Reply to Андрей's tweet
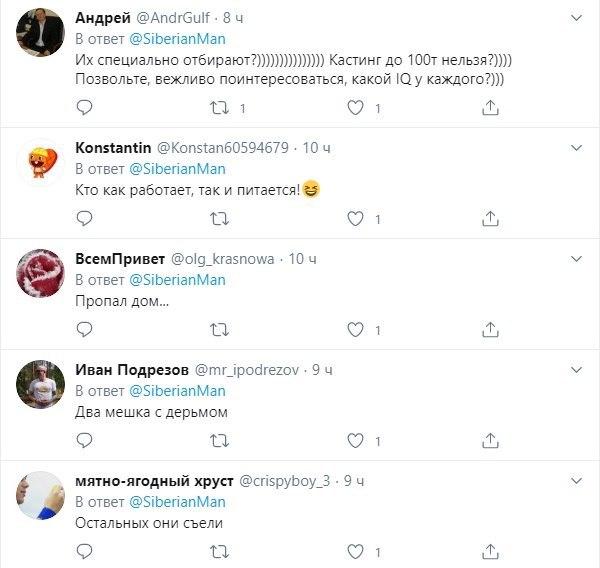The height and width of the screenshot is (568, 600). [84, 107]
